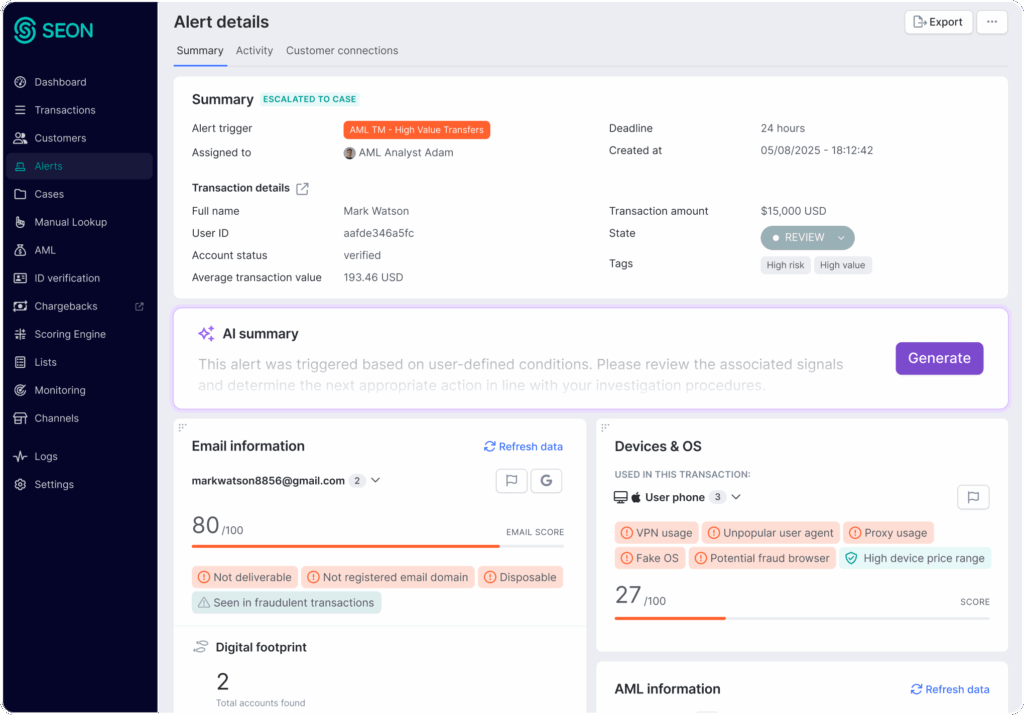Click the Generate AI summary button
1024x715 pixels.
click(938, 358)
